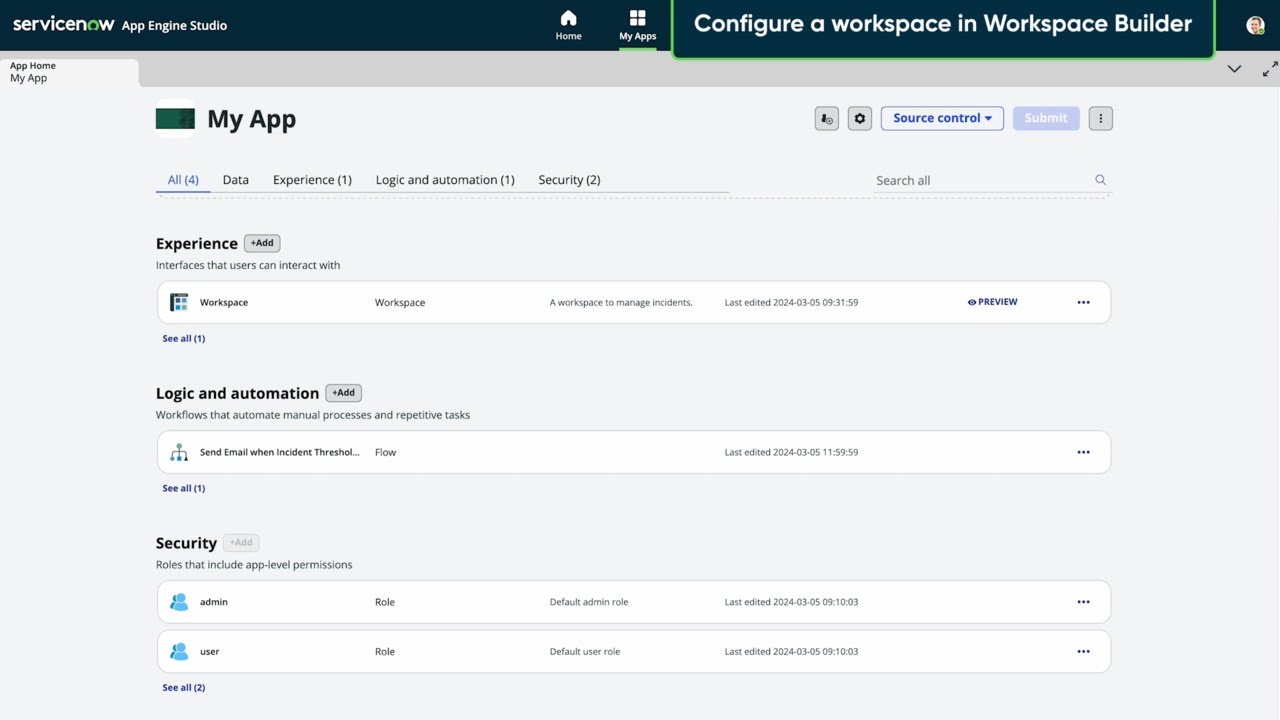Open the admin role options ellipsis
1280x720 pixels.
tap(1083, 601)
